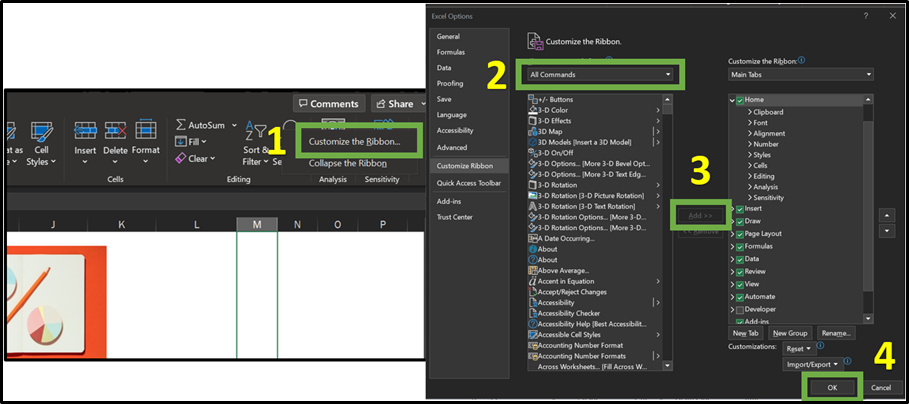Uncheck the Formulas tab checkbox
The height and width of the screenshot is (404, 909).
(740, 247)
